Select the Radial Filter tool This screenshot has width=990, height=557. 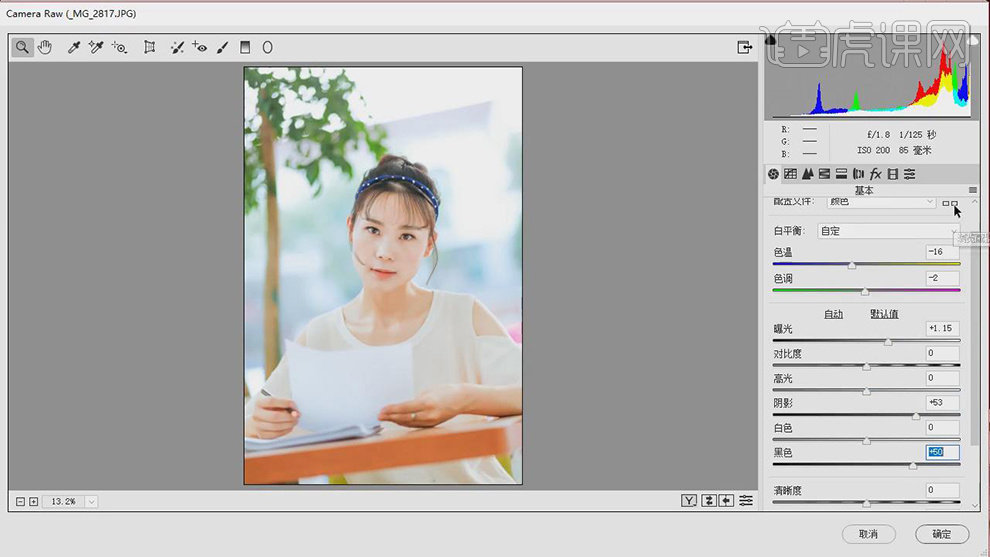pos(268,47)
